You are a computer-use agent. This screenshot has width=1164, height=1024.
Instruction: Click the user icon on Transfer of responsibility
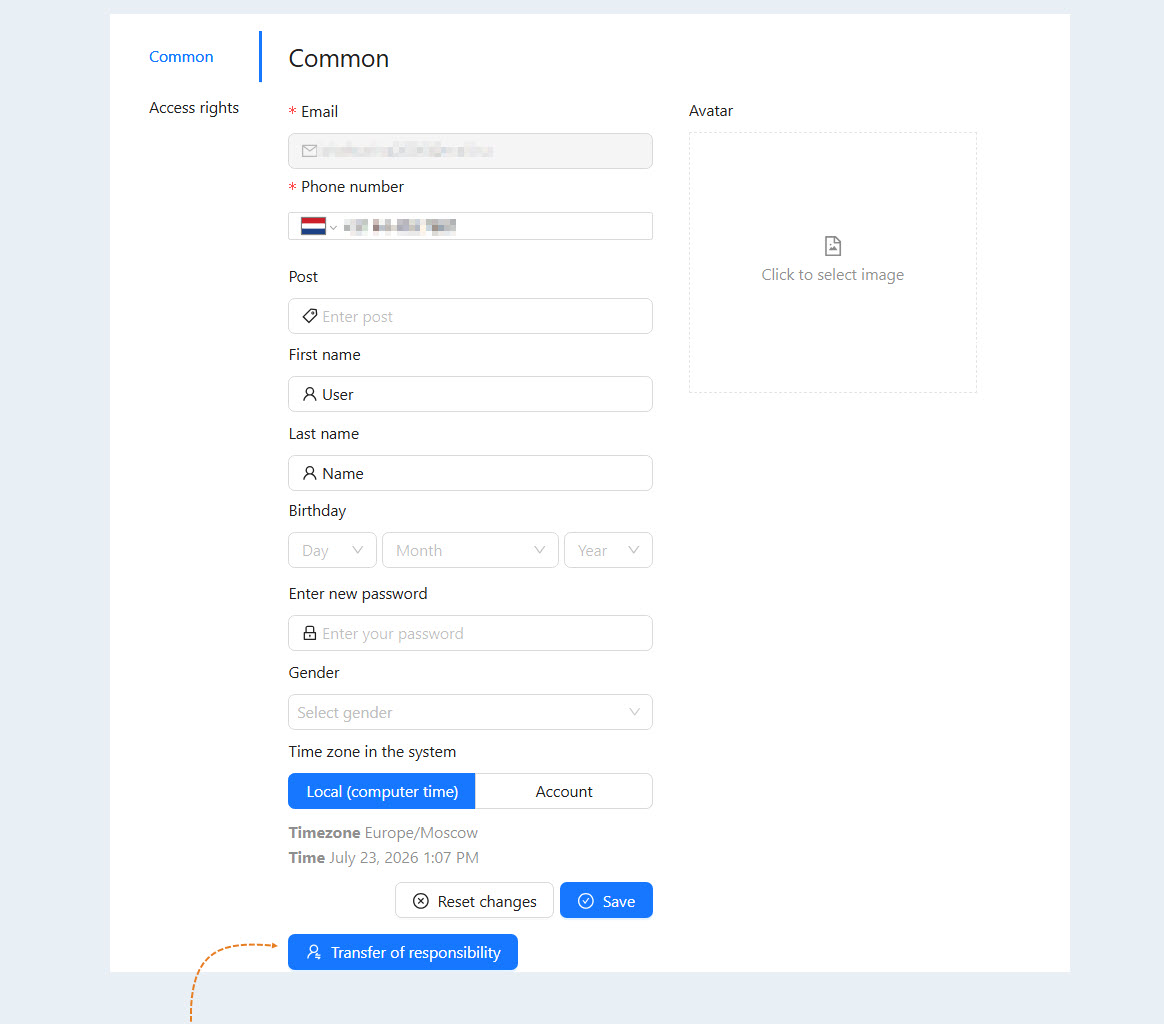pyautogui.click(x=314, y=952)
